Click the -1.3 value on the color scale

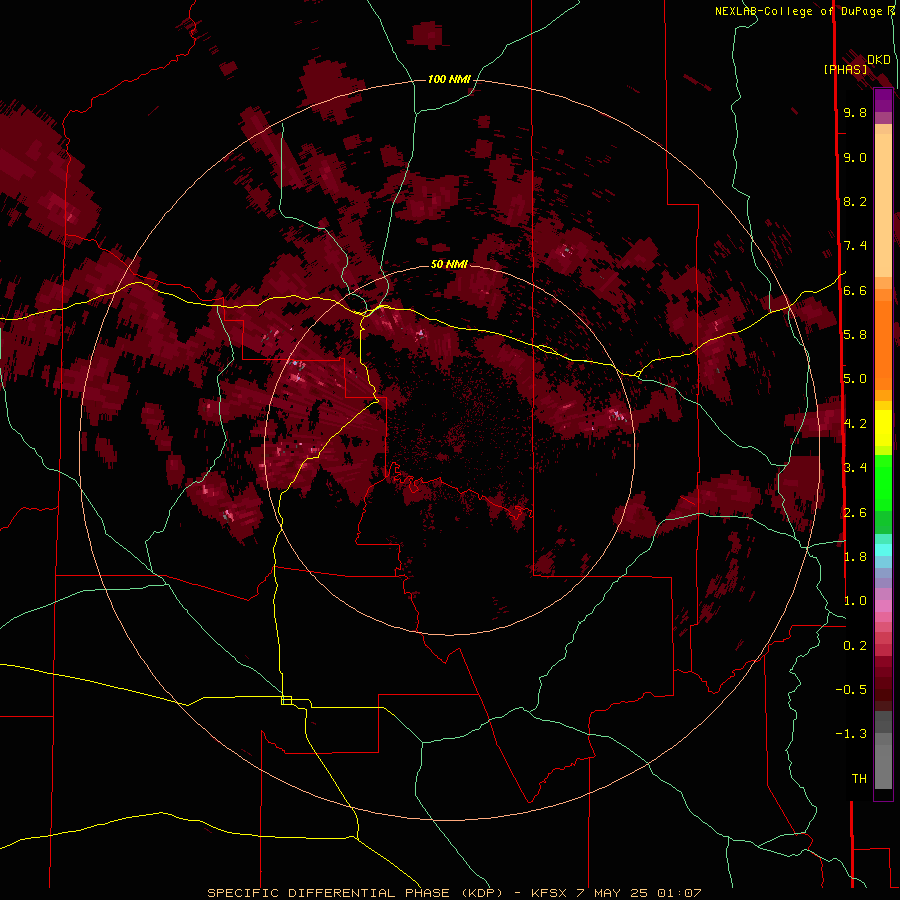(x=851, y=734)
